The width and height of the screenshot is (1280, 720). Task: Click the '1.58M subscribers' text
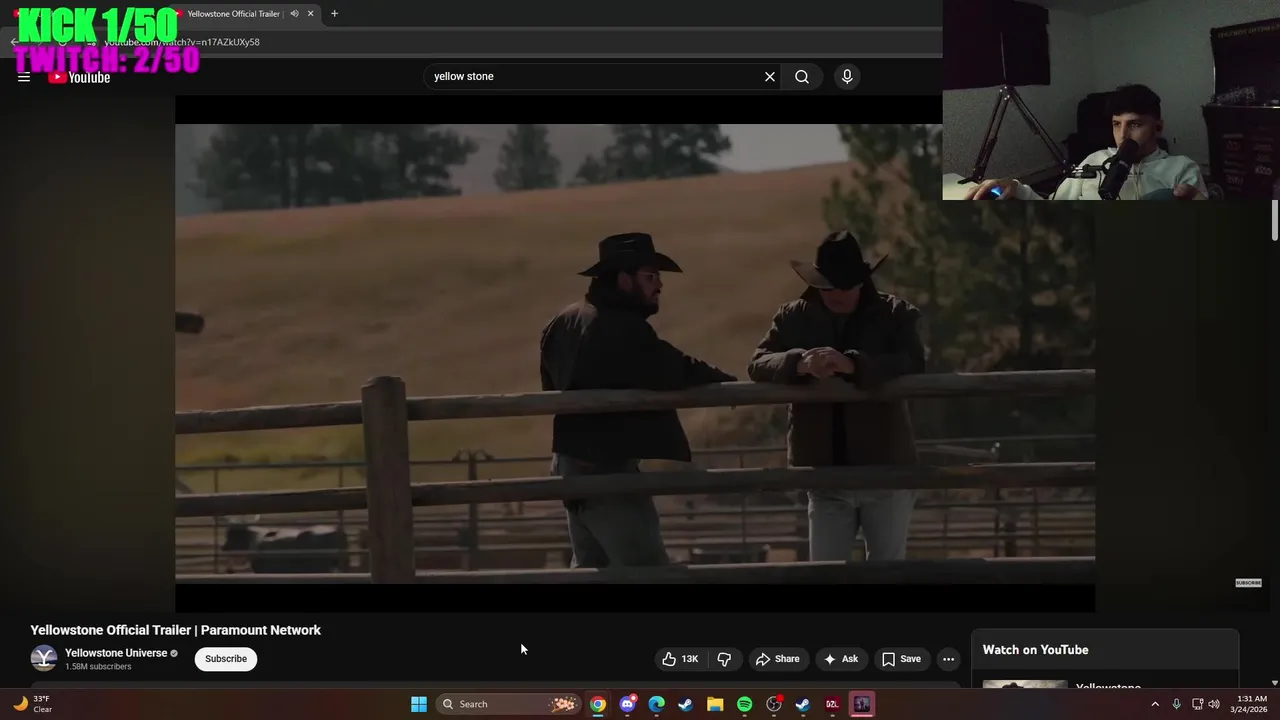click(x=98, y=667)
